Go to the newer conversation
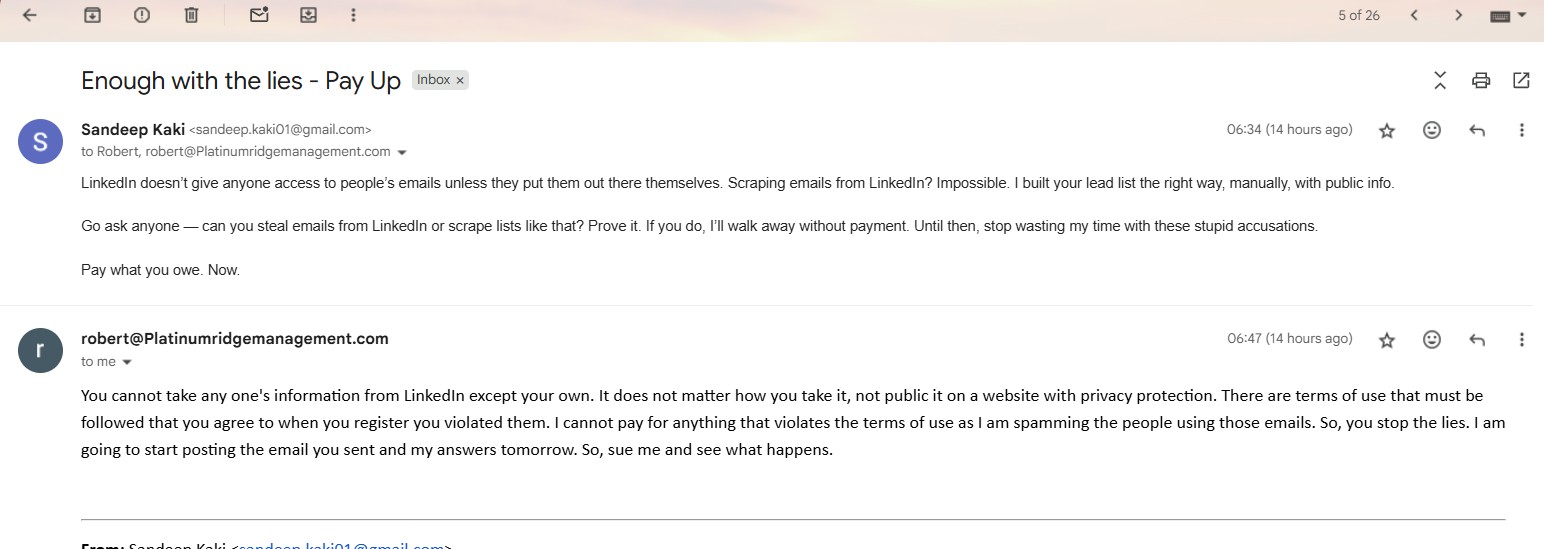1544x549 pixels. pyautogui.click(x=1414, y=15)
